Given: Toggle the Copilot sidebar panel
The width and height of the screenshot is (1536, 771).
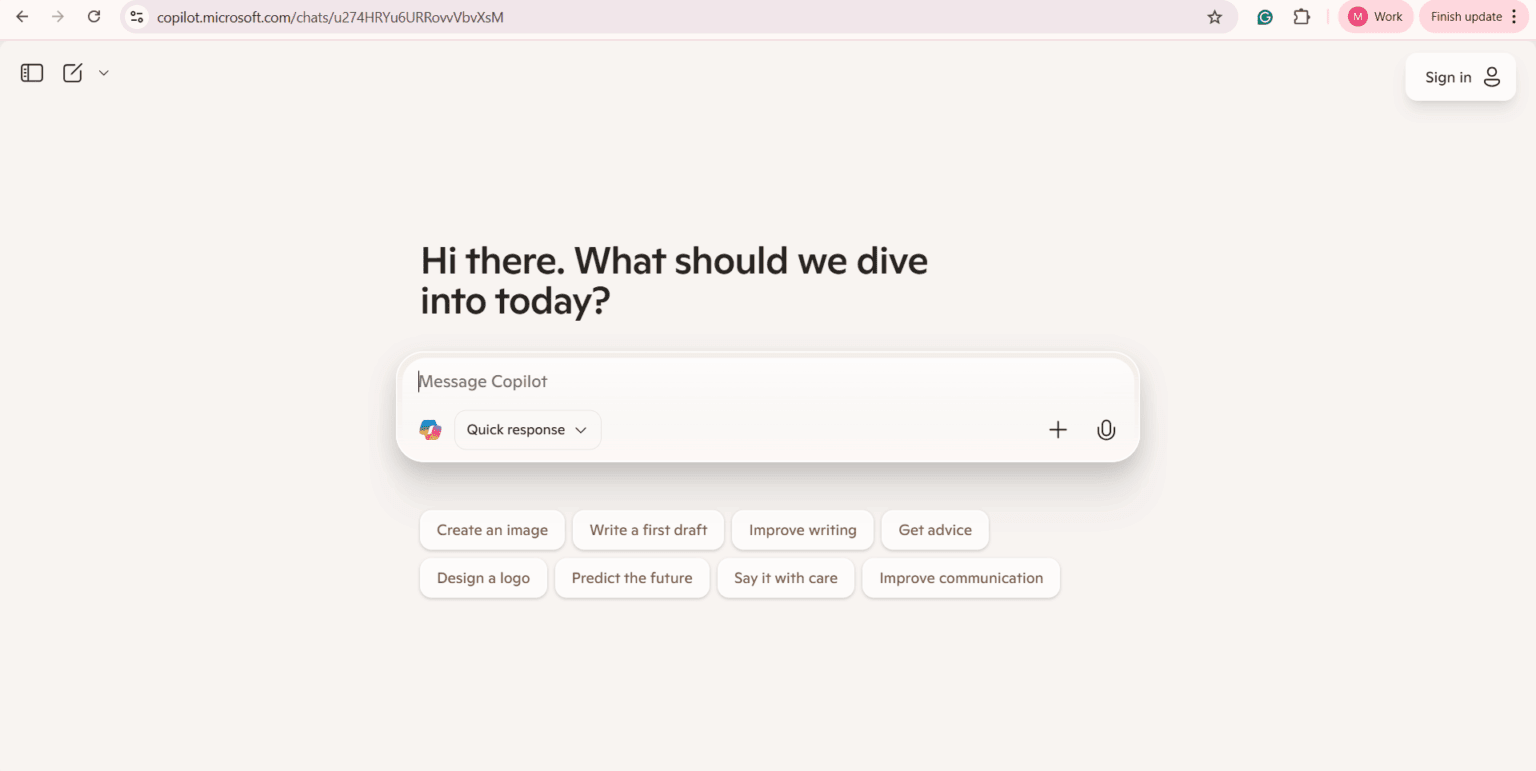Looking at the screenshot, I should (x=32, y=73).
